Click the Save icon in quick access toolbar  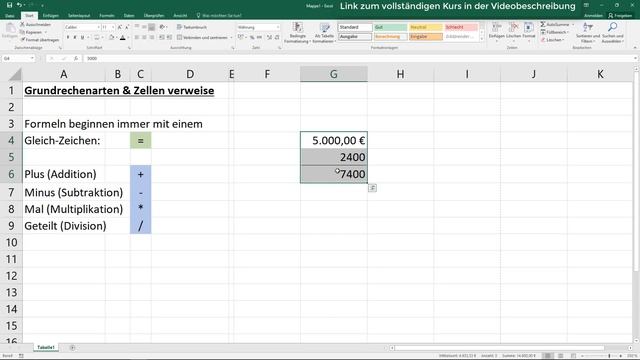[9, 5]
